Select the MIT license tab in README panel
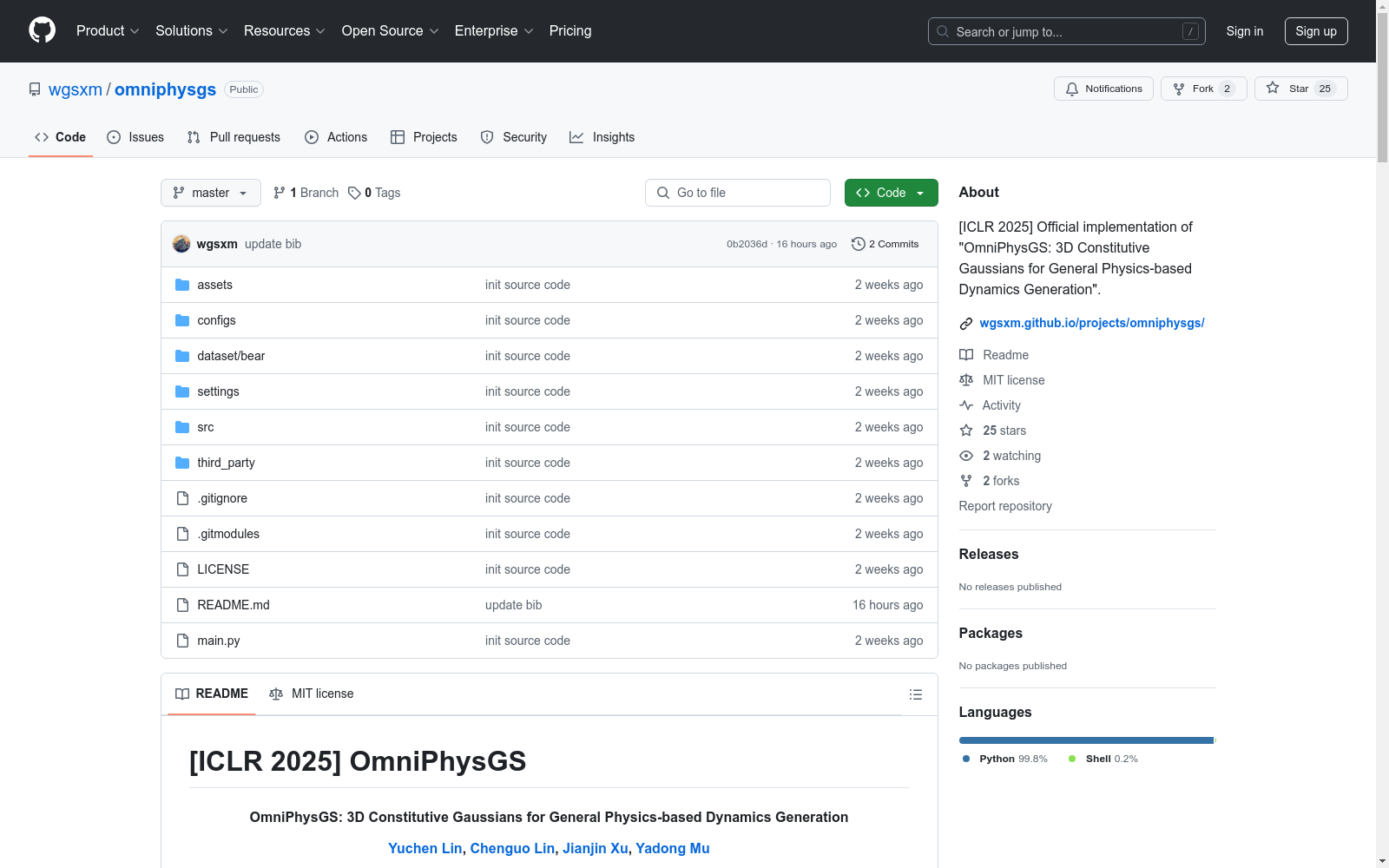This screenshot has width=1389, height=868. [x=312, y=694]
